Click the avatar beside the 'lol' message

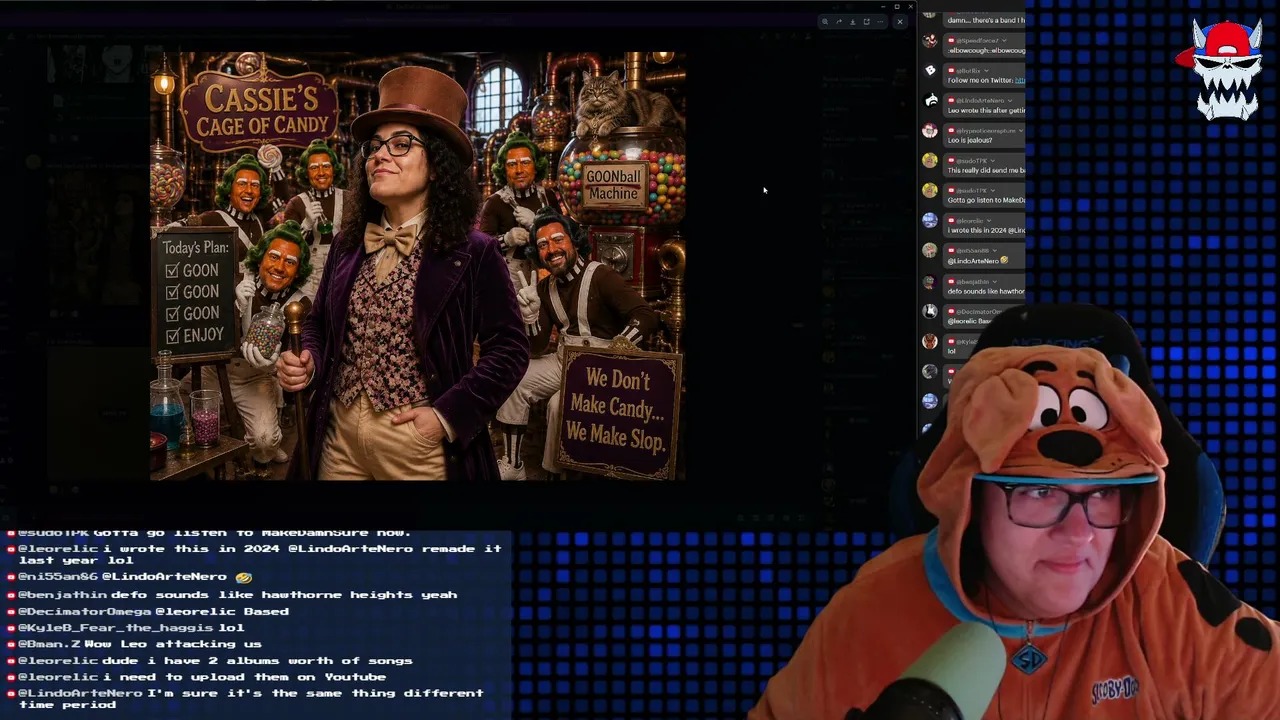point(930,342)
